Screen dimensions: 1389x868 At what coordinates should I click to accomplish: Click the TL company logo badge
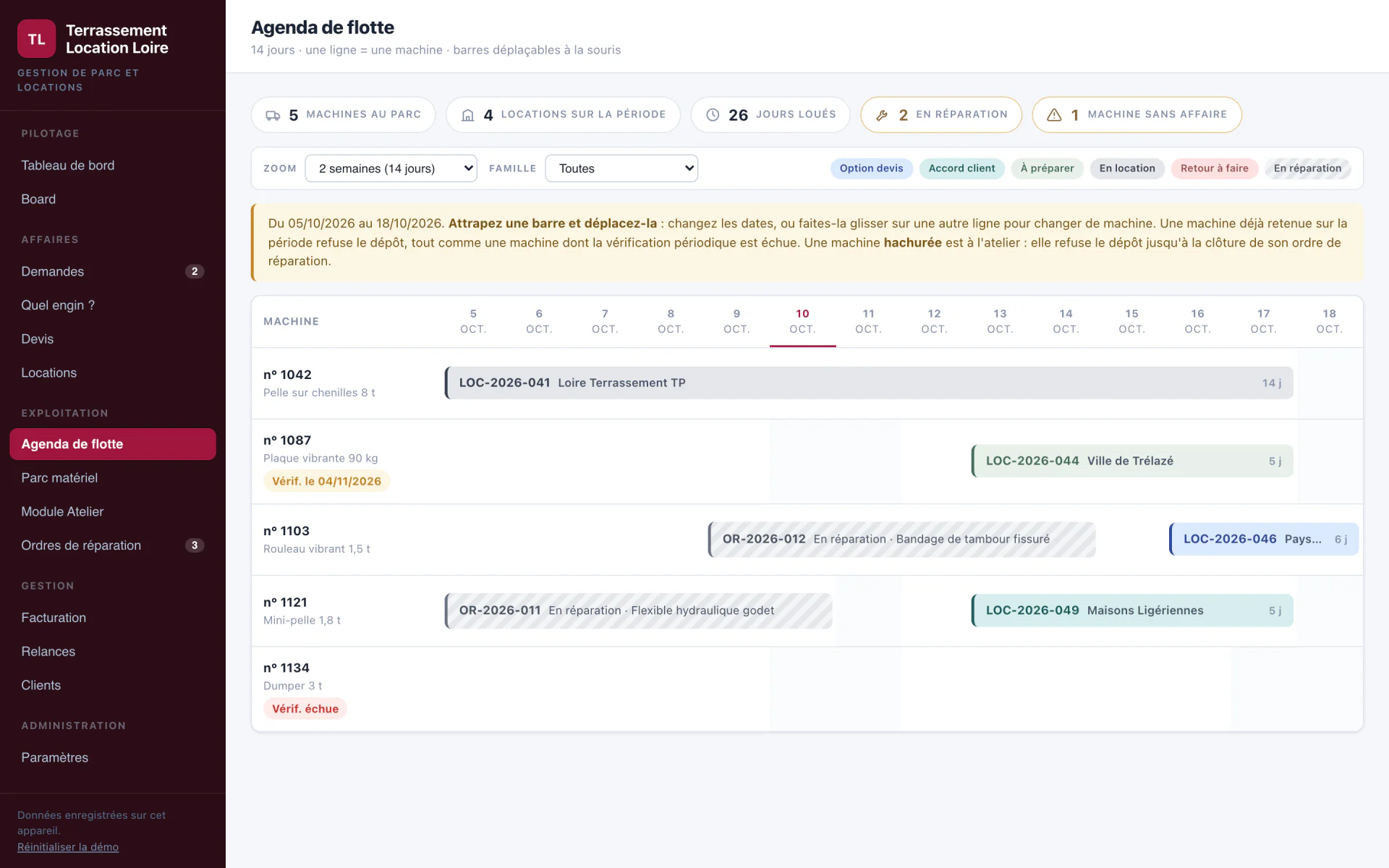(x=36, y=39)
